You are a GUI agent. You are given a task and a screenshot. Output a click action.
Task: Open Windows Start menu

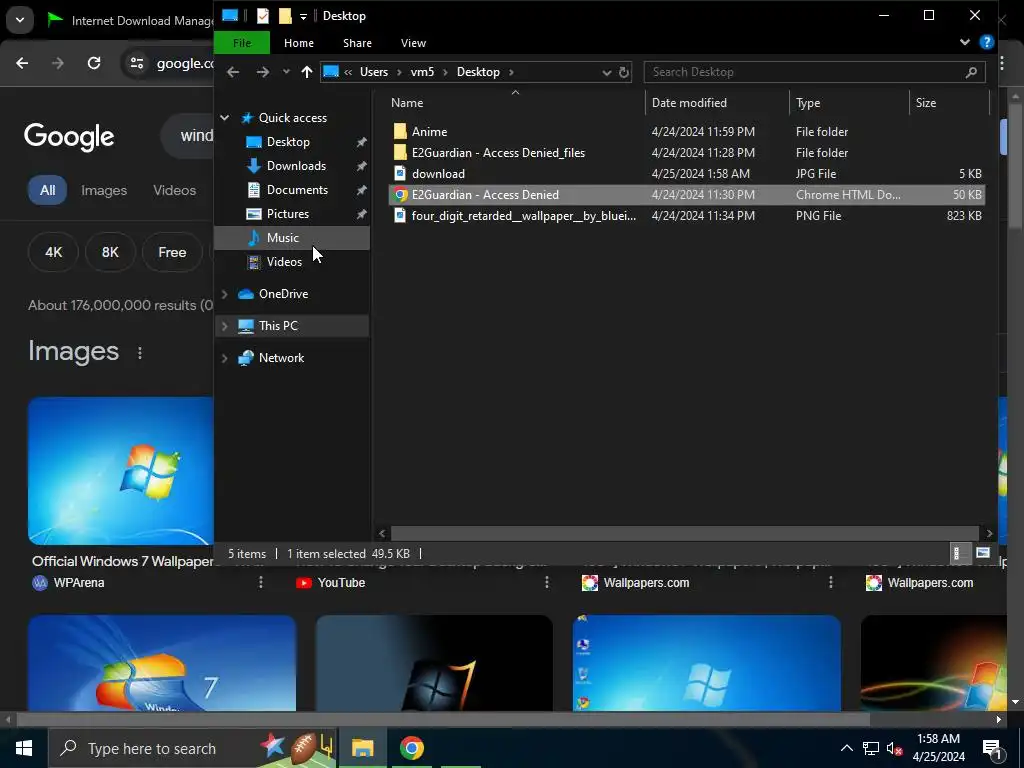pyautogui.click(x=24, y=748)
